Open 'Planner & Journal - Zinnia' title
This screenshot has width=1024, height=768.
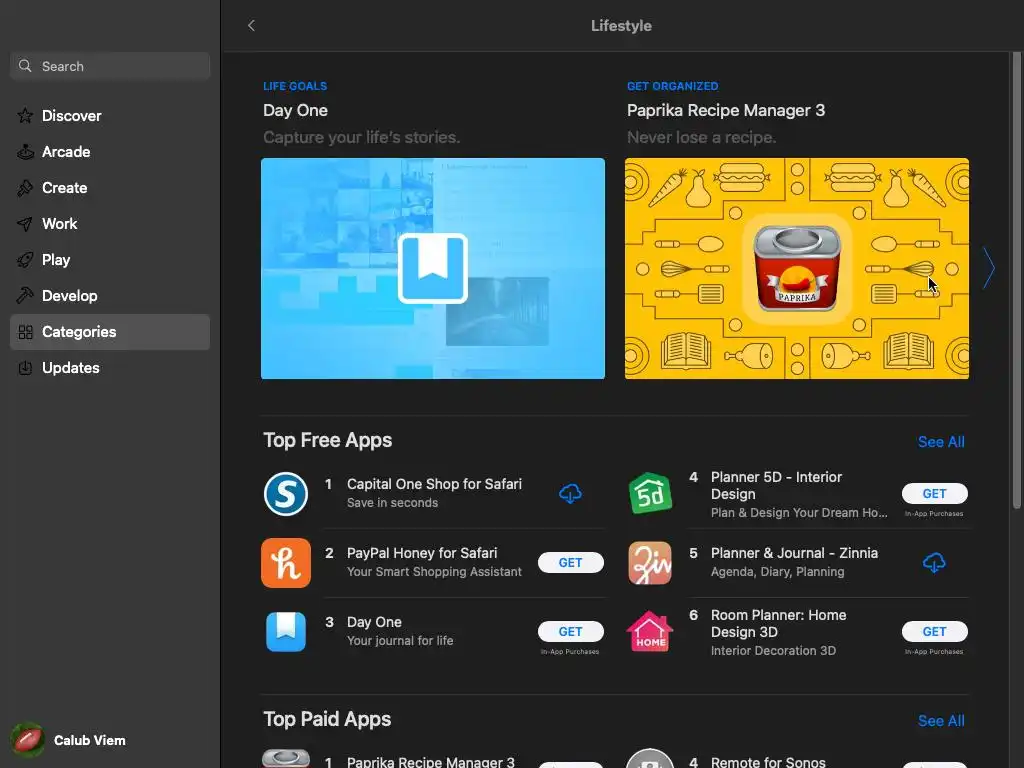point(794,553)
